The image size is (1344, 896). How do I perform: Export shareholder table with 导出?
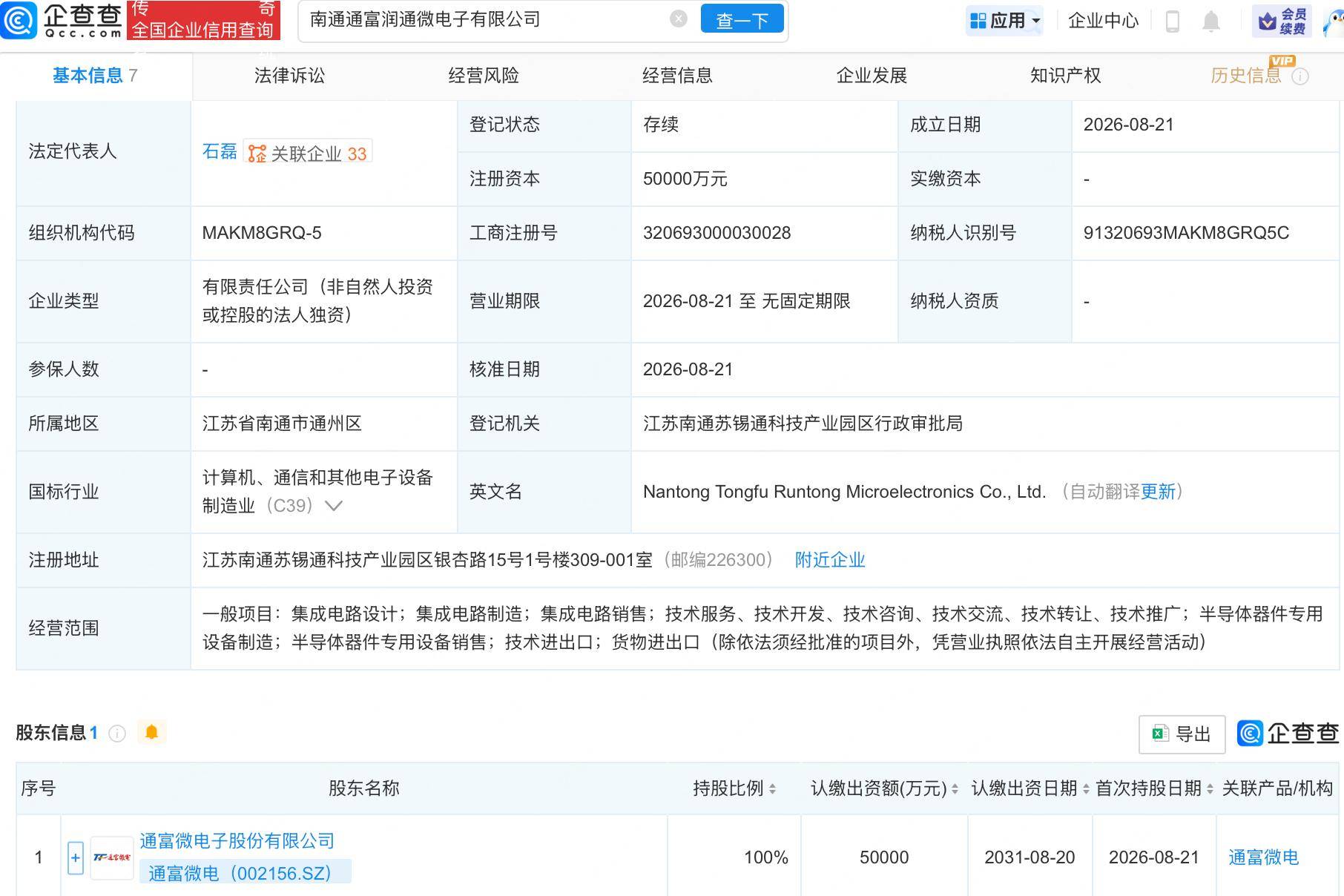[1182, 734]
